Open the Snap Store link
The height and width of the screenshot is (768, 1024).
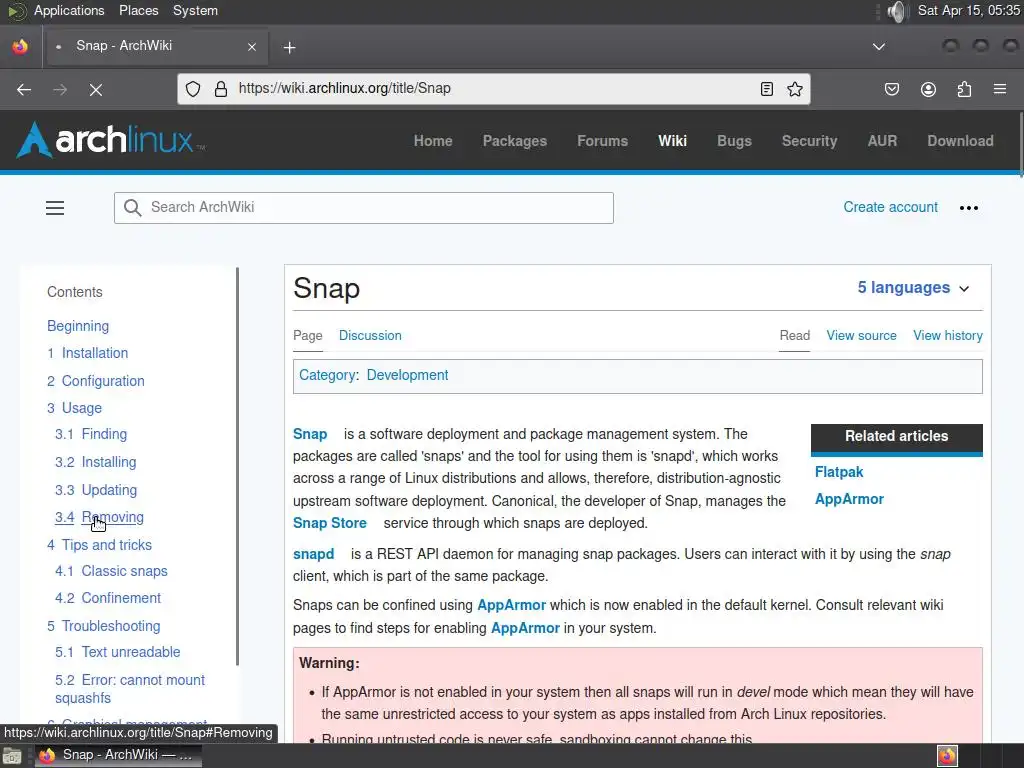point(330,523)
